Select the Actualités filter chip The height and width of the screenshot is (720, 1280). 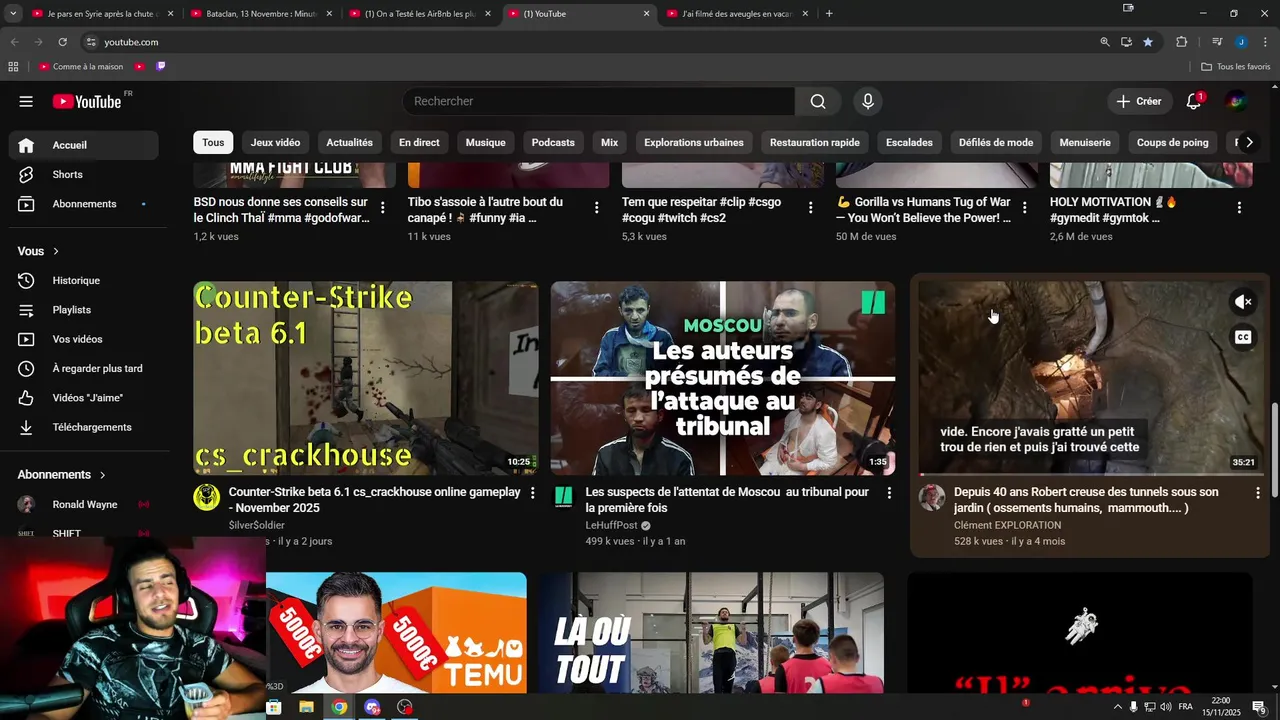(x=349, y=143)
